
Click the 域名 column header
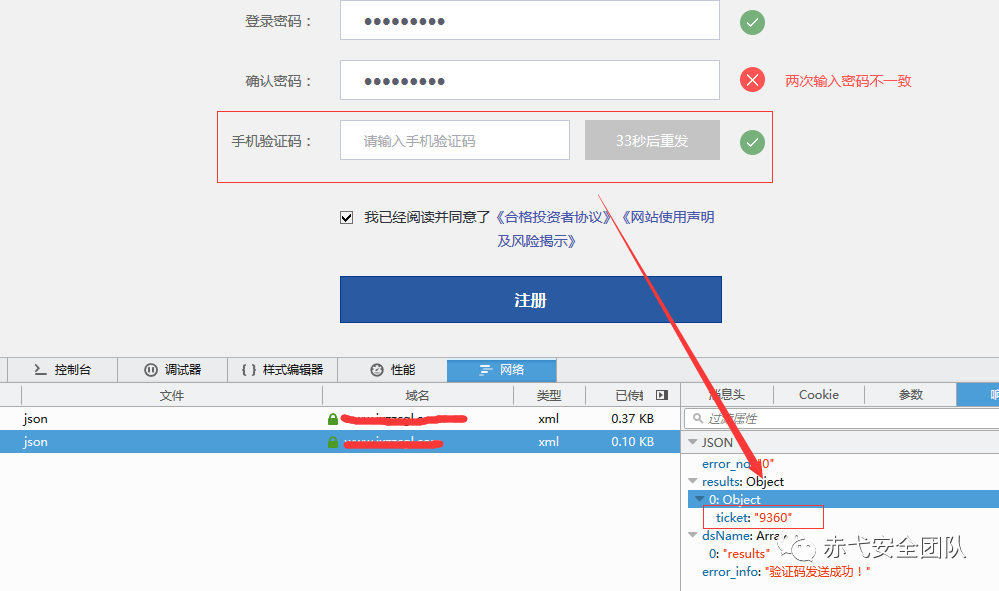point(417,395)
